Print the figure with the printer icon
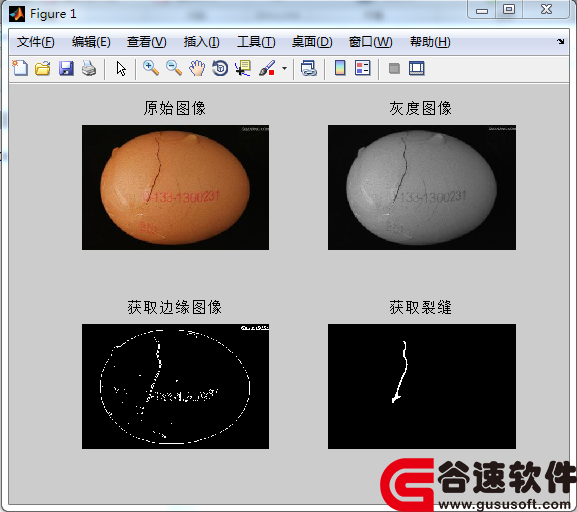Viewport: 577px width, 512px height. 89,68
